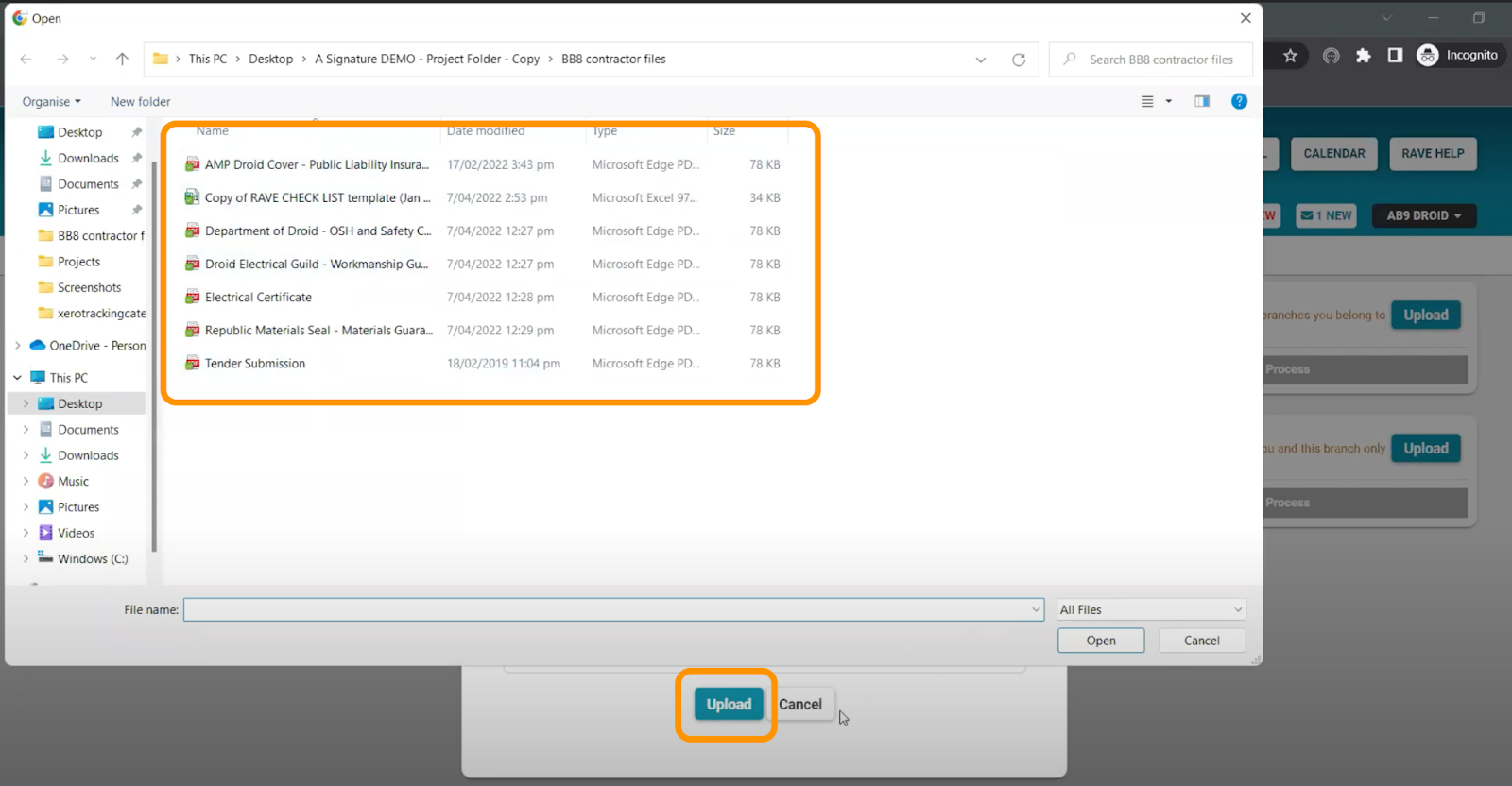Open the AB9 DROID account dropdown
Image resolution: width=1512 pixels, height=786 pixels.
click(x=1424, y=215)
